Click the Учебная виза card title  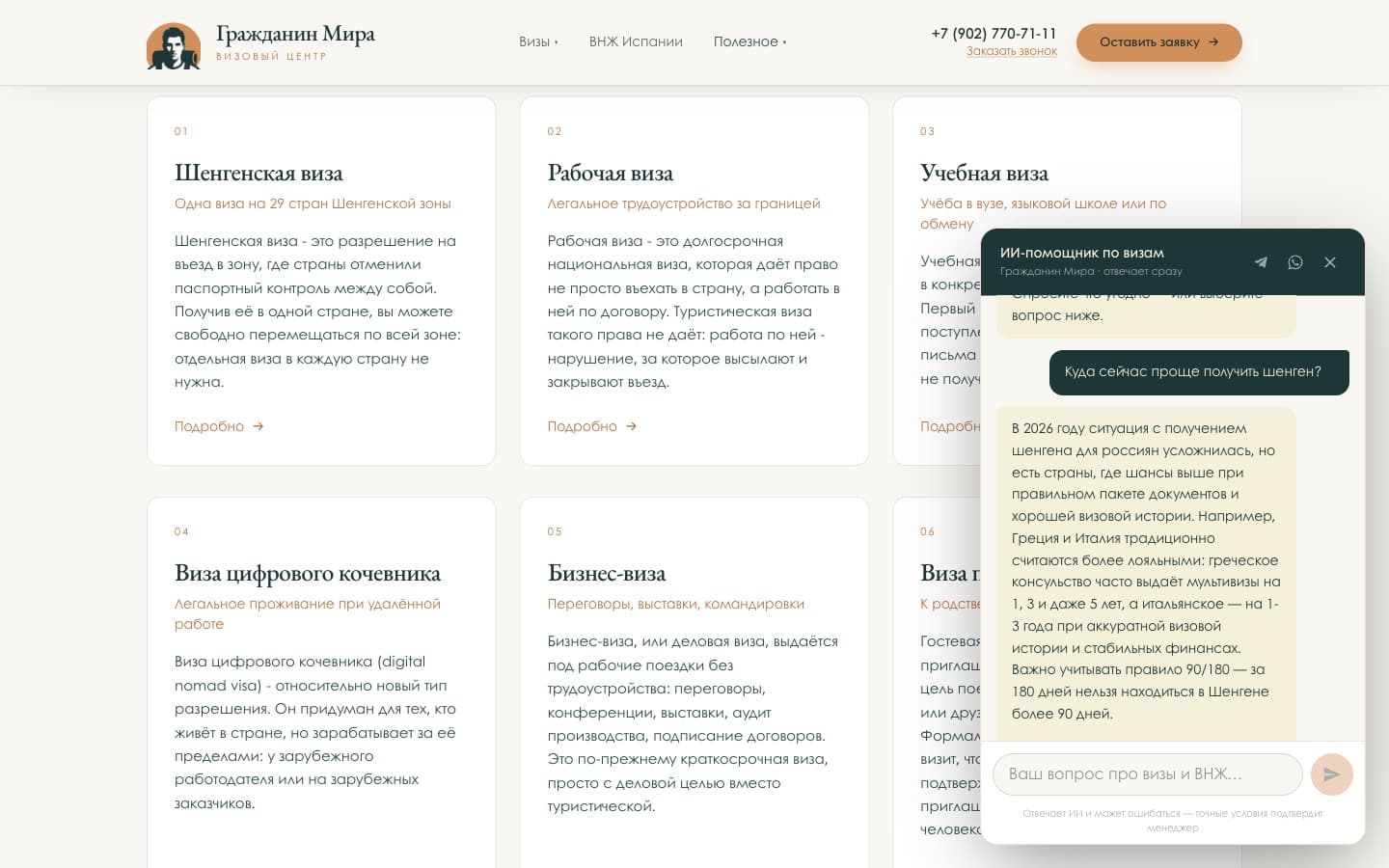coord(984,174)
